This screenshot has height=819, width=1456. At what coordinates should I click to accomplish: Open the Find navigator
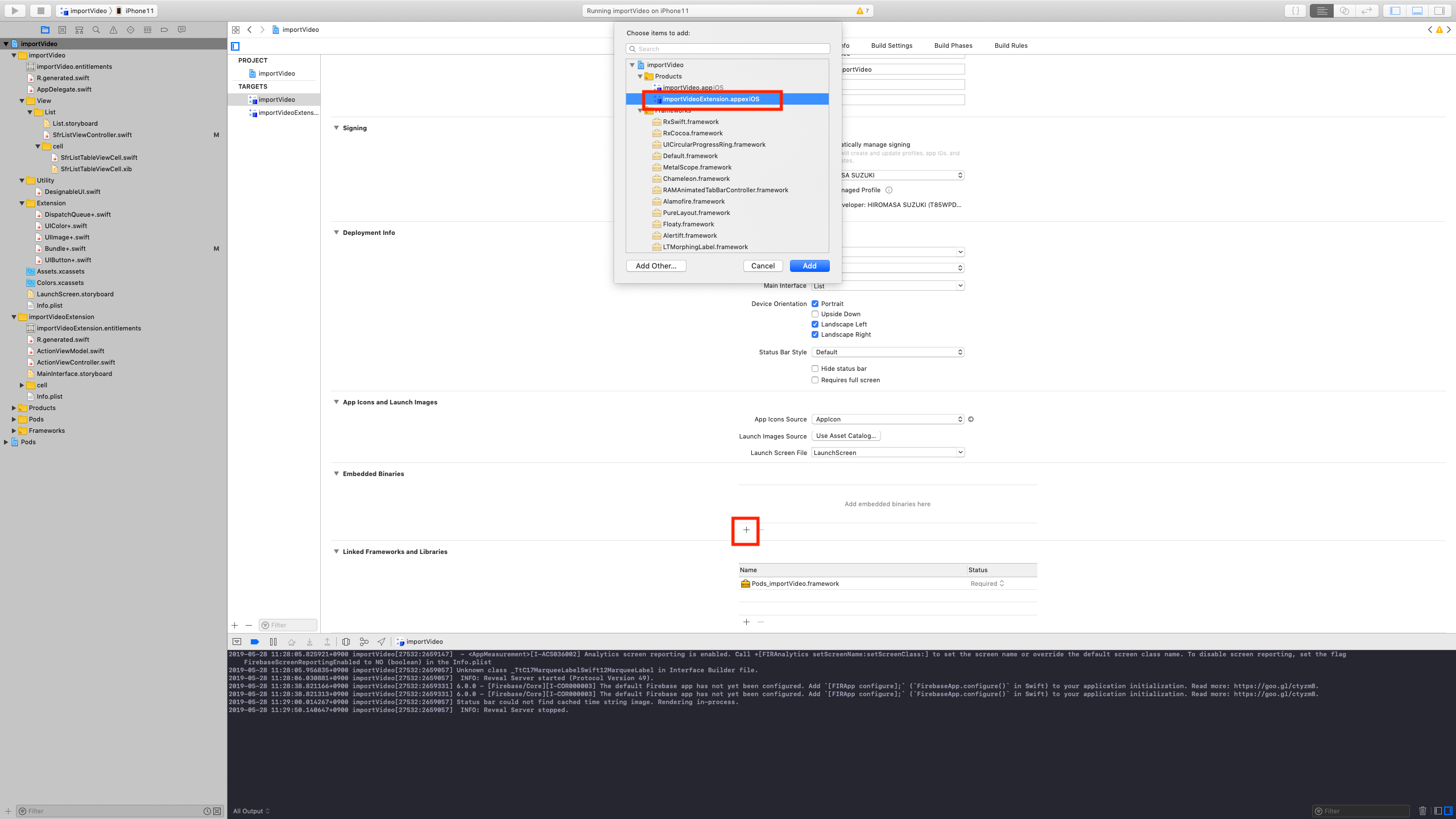click(96, 29)
